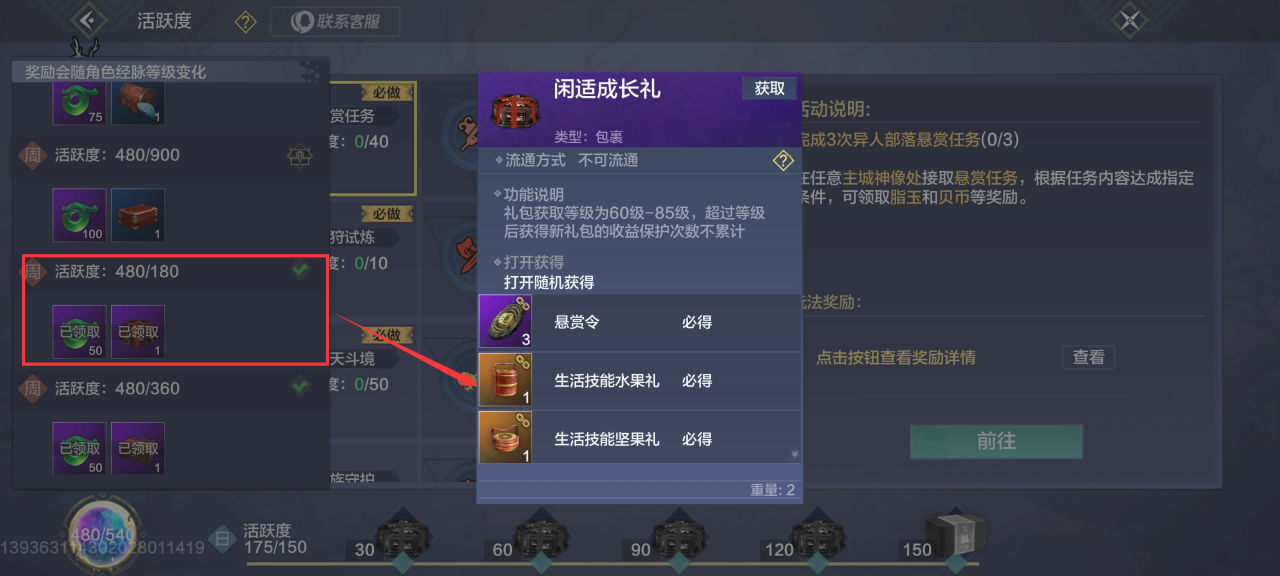Expand the weekly 周 marker at 480/900
The image size is (1280, 576).
coord(33,155)
